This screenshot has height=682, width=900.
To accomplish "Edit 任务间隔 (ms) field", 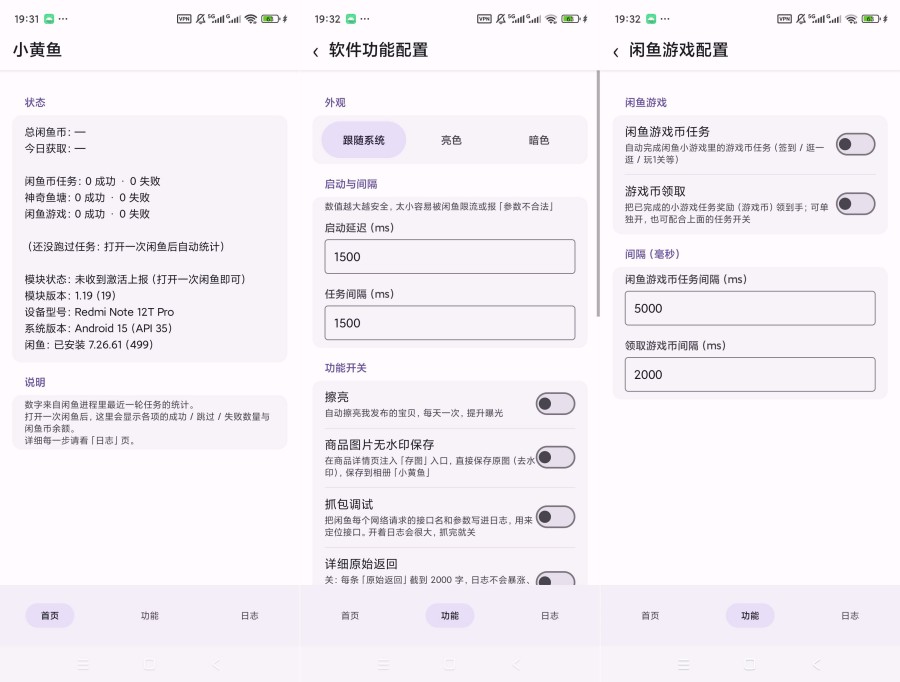I will [450, 323].
